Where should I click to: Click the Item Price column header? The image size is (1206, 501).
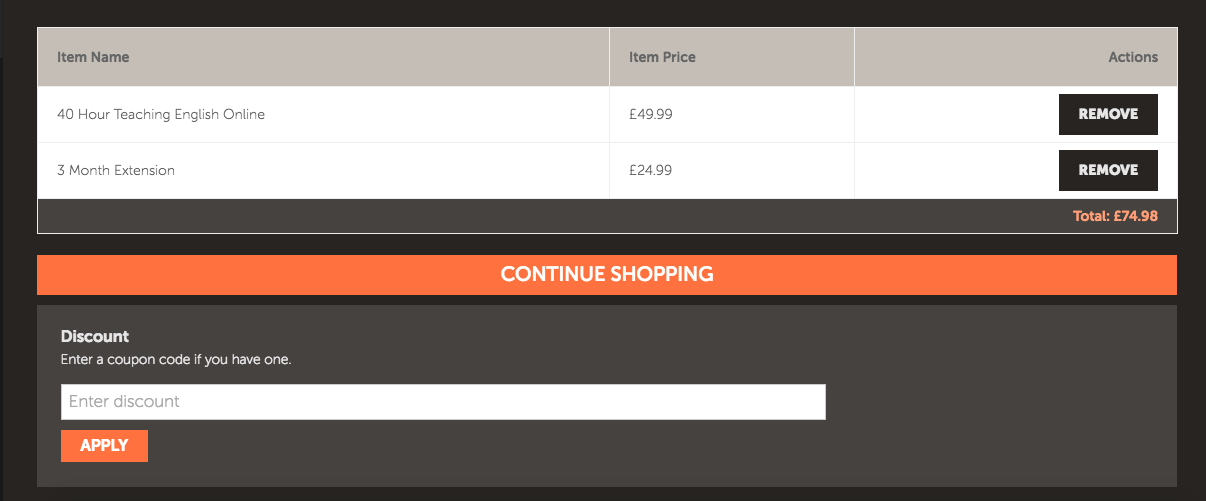(662, 57)
